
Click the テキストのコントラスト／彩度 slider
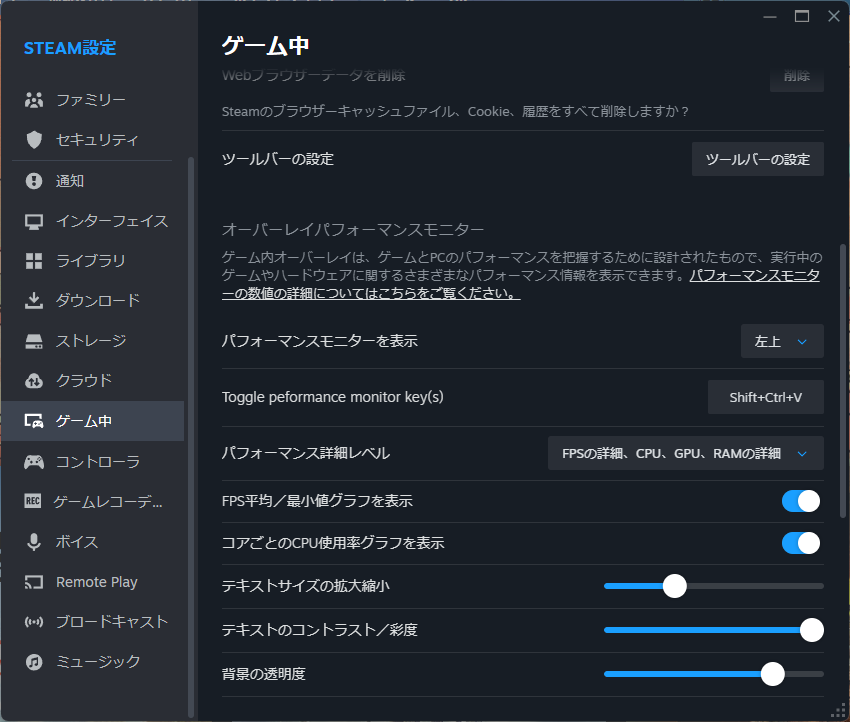click(x=713, y=630)
